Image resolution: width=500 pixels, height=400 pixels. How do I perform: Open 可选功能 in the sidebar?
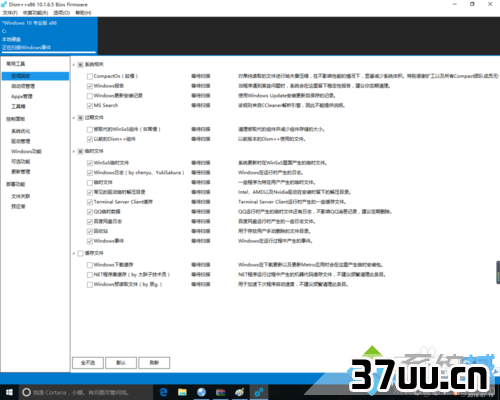coord(21,161)
